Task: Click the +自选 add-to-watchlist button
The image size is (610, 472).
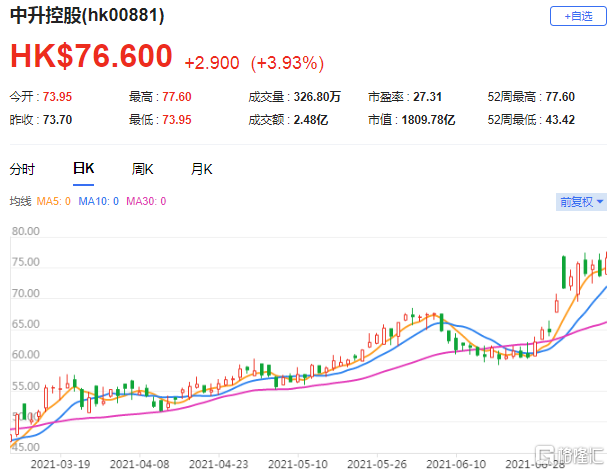Action: coord(578,17)
